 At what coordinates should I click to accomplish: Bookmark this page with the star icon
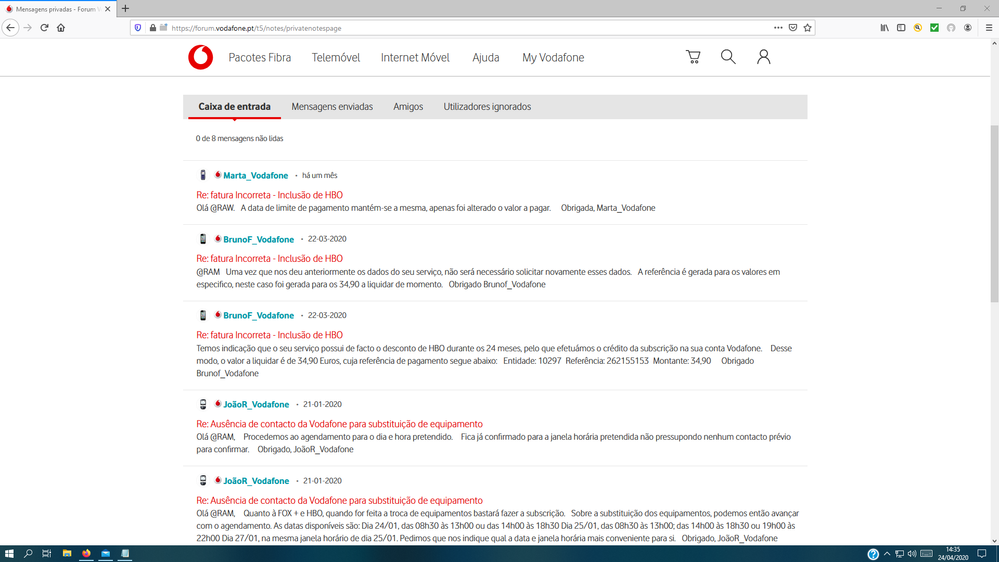coord(807,28)
